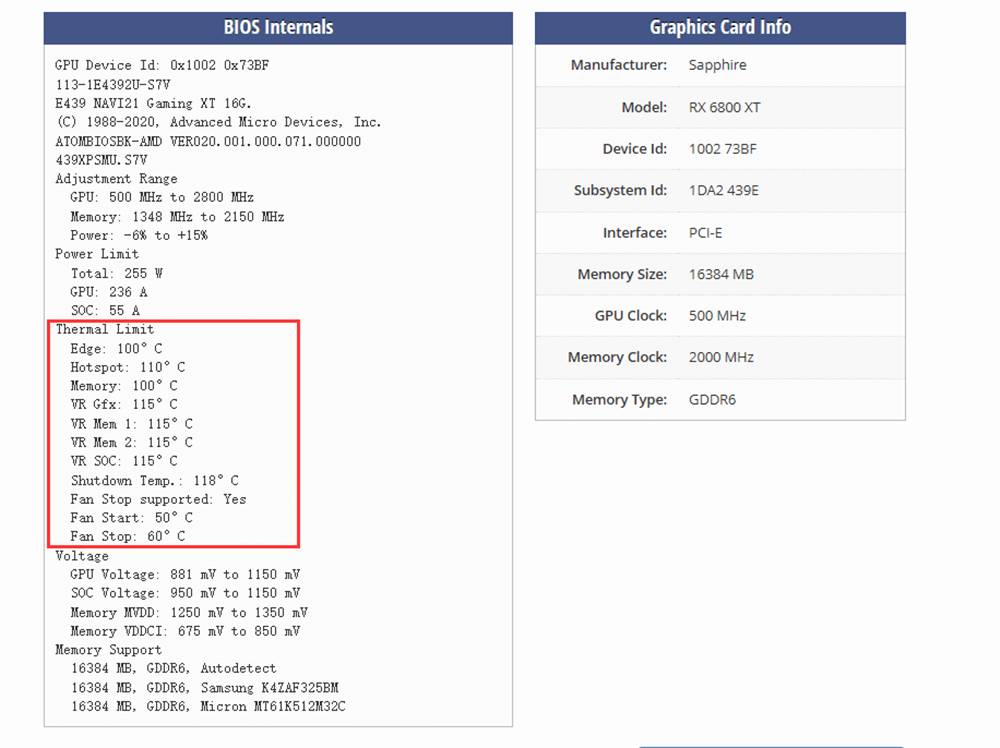Click the Fan Stop supported: Yes line

tap(158, 499)
